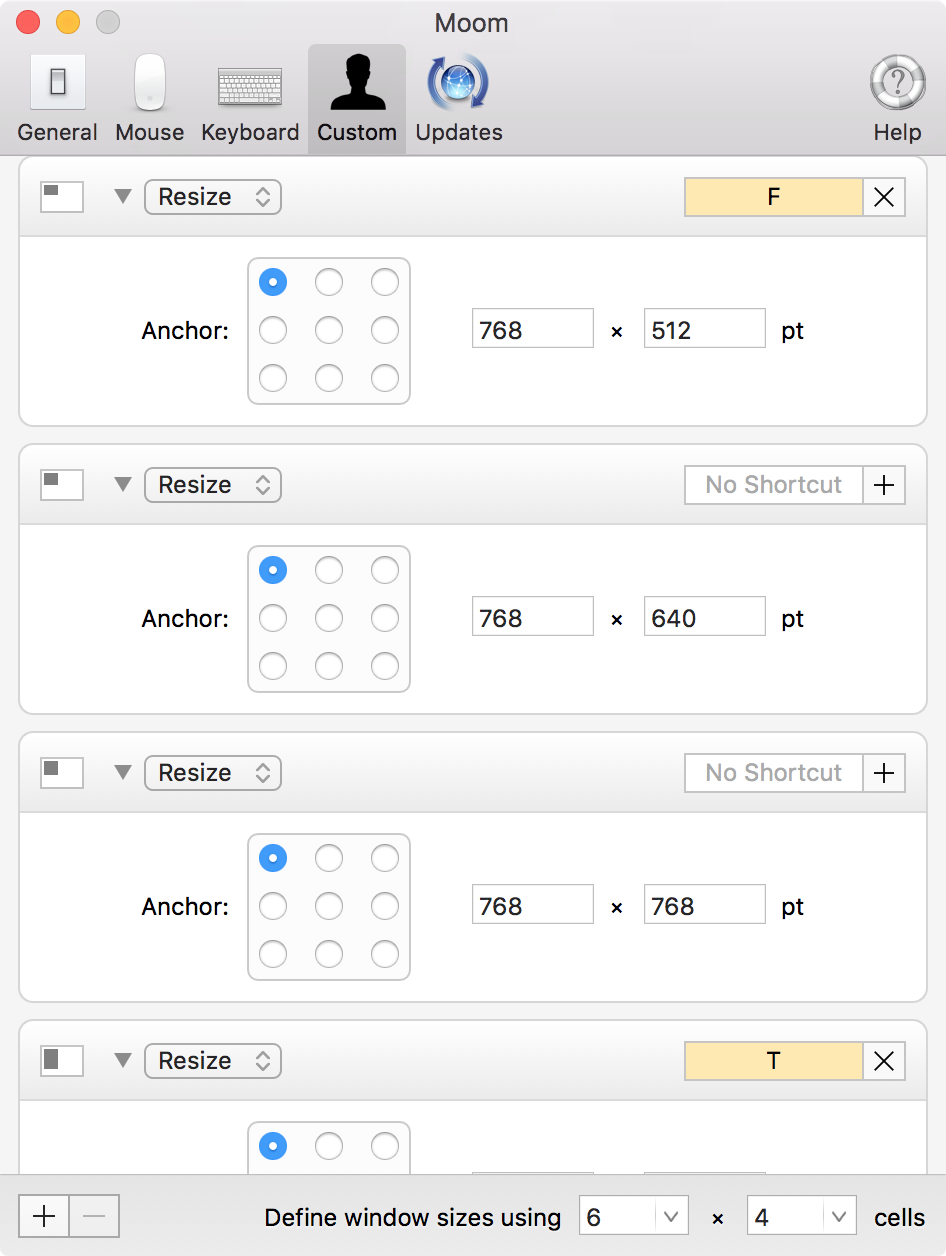Remove the T shortcut using its X button
This screenshot has height=1256, width=946.
point(884,1062)
